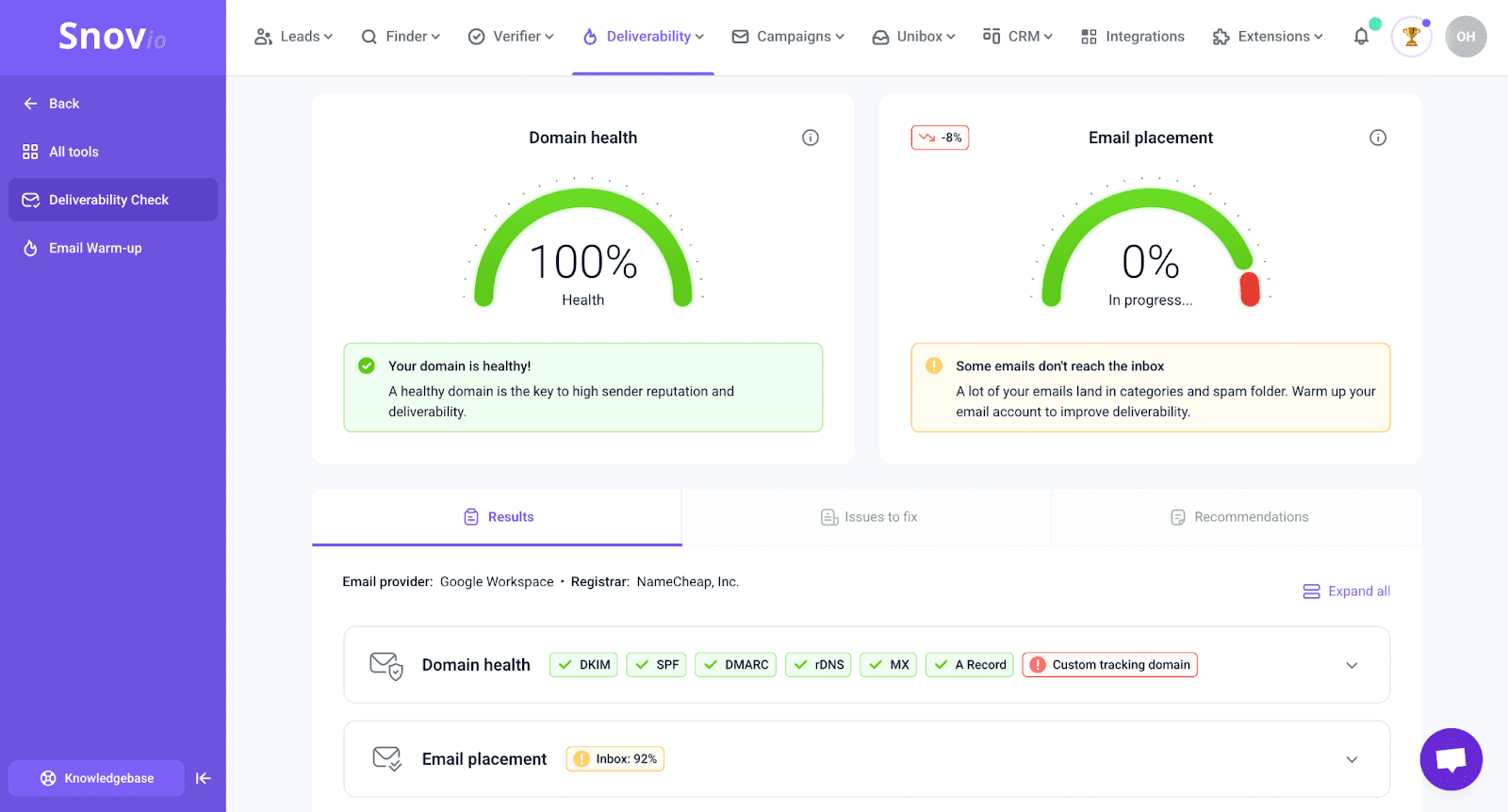This screenshot has height=812, width=1508.
Task: Open the Extensions dropdown menu
Action: click(x=1268, y=37)
